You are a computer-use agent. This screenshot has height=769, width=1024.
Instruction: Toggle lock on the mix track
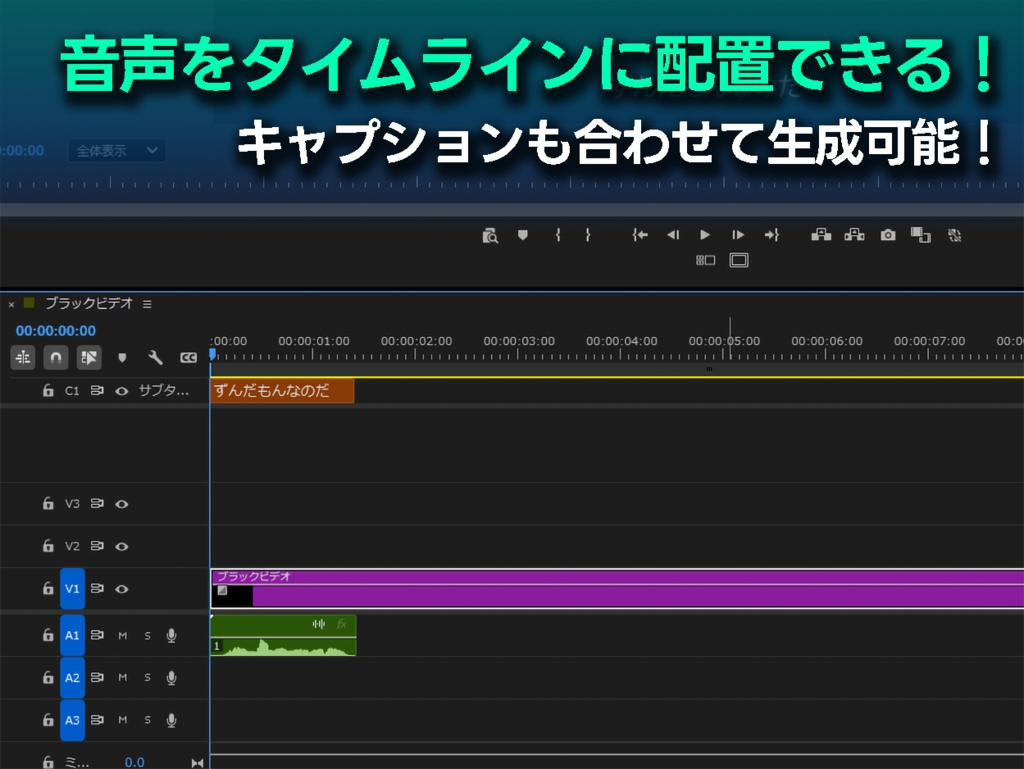point(48,762)
